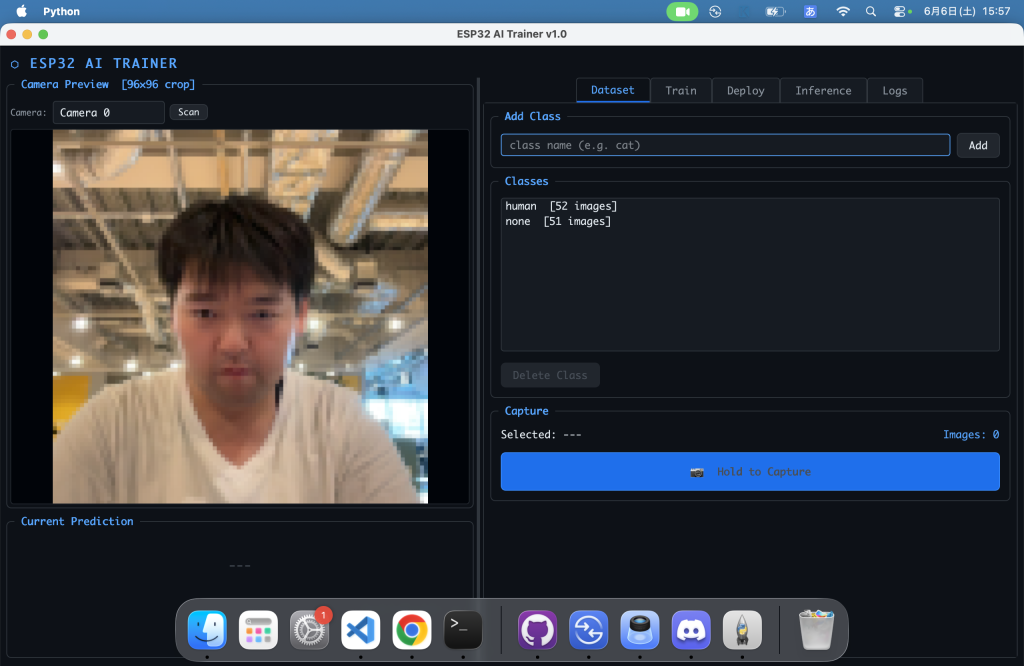Viewport: 1024px width, 666px height.
Task: Click the green camera-in-use indicator in the menu bar
Action: click(682, 11)
